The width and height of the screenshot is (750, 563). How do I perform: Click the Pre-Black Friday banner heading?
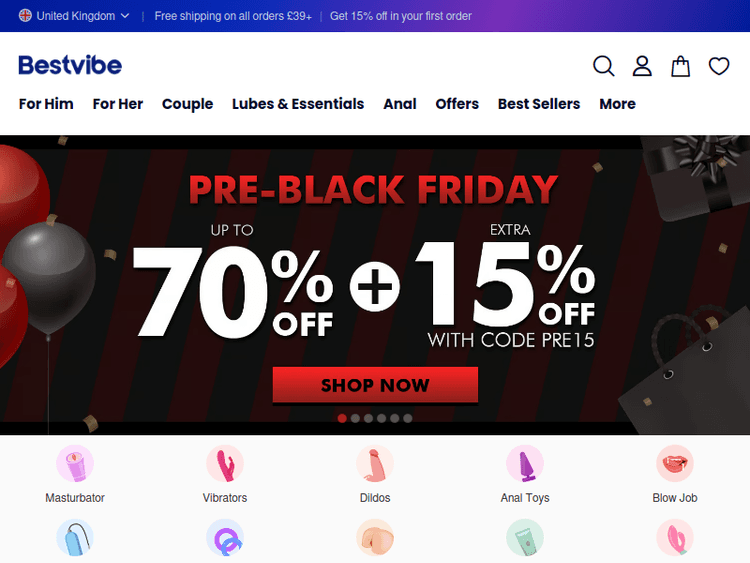(373, 189)
